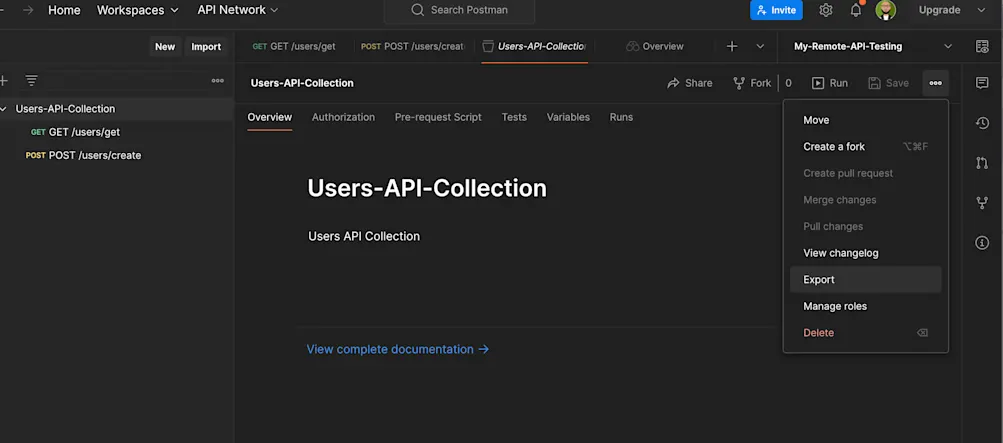1003x443 pixels.
Task: Open the Comments icon in right sidebar
Action: [982, 82]
